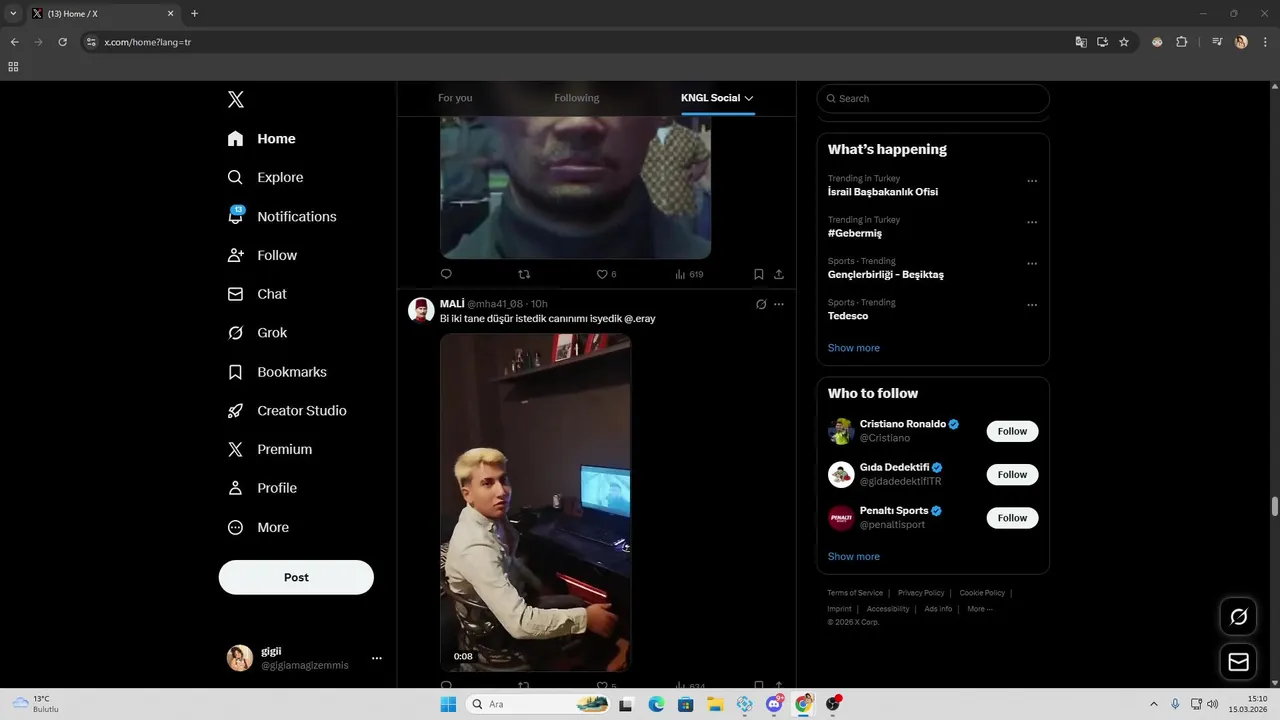1280x720 pixels.
Task: Open Privacy Policy link
Action: click(921, 593)
